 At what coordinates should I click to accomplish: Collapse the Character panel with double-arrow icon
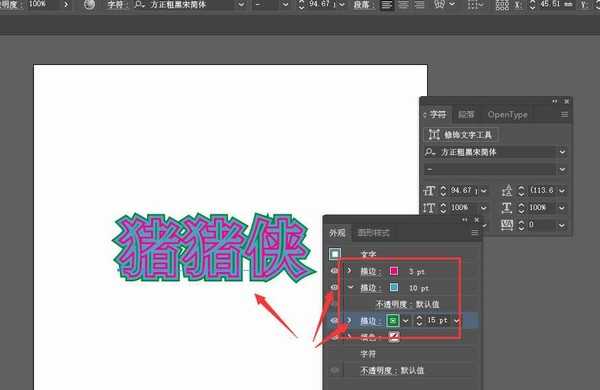coord(554,101)
